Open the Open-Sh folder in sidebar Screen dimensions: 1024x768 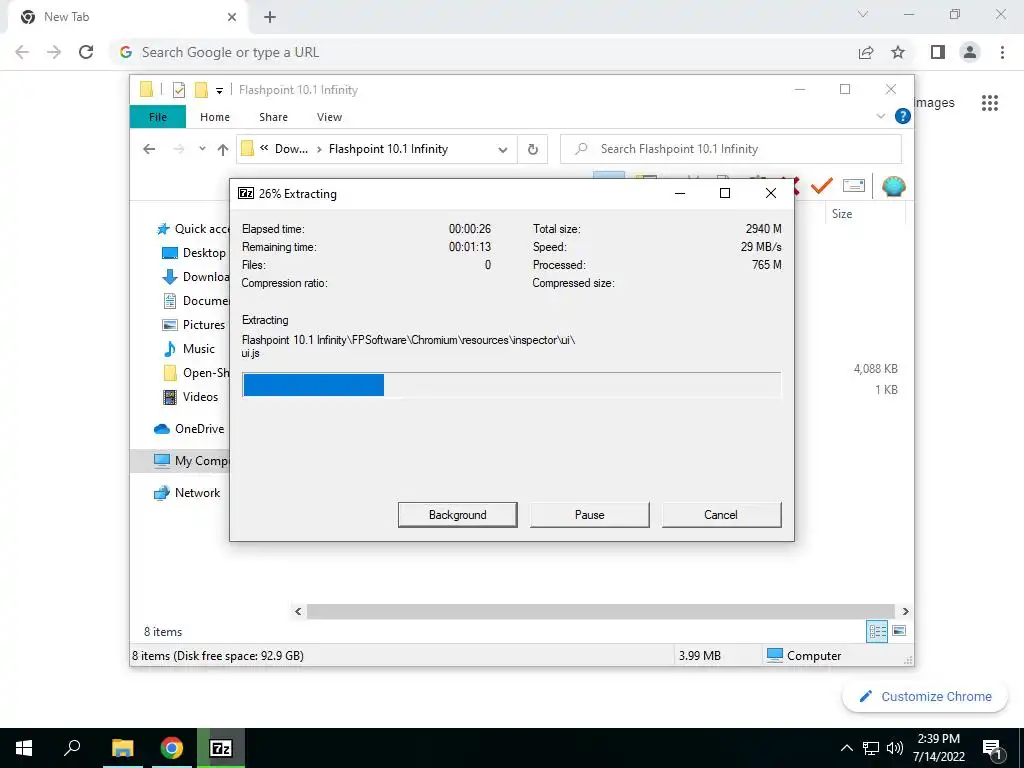pyautogui.click(x=195, y=373)
